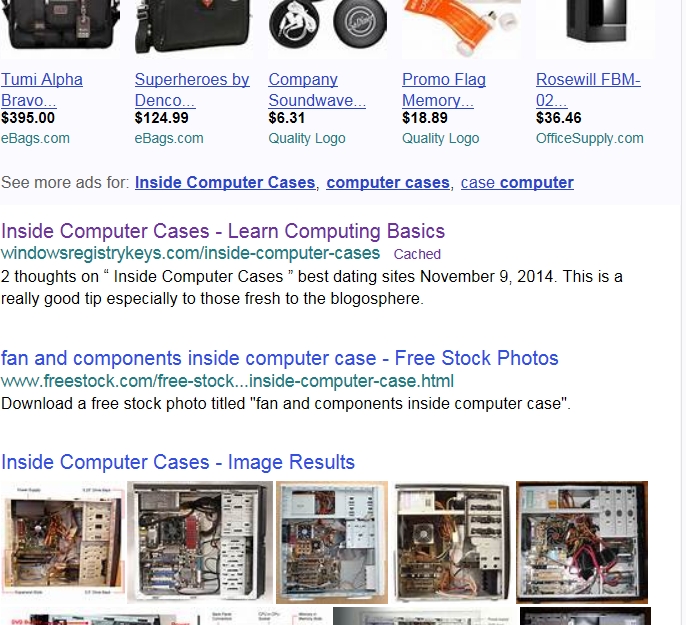Open the Company Soundwave product link
This screenshot has width=686, height=625.
(317, 90)
